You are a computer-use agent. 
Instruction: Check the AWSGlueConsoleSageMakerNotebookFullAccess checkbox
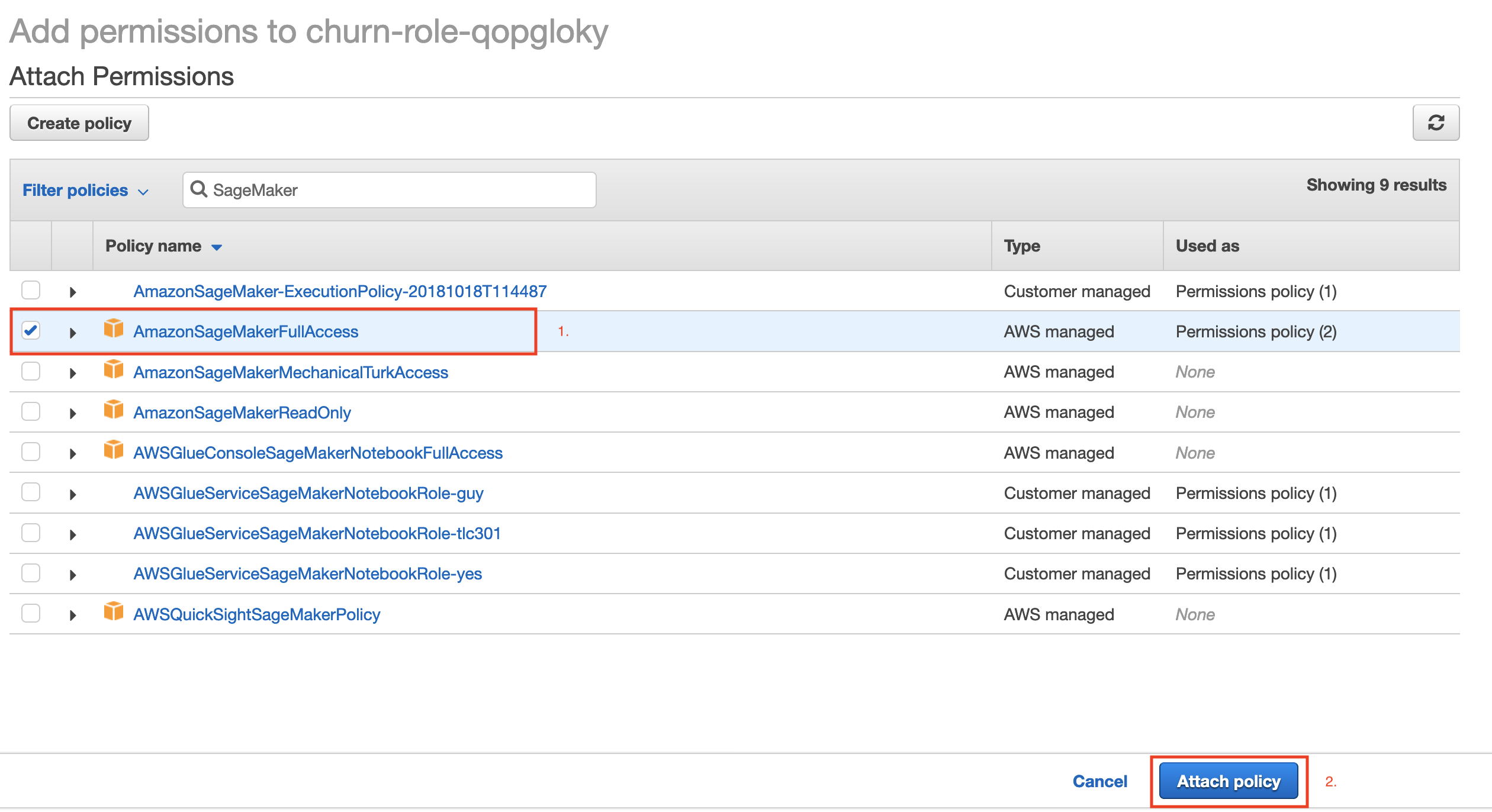pyautogui.click(x=31, y=452)
